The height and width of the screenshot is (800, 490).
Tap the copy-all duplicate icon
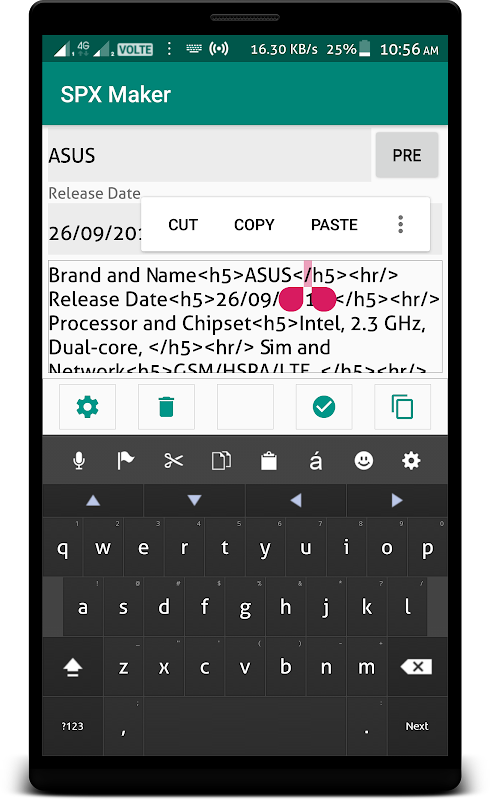click(402, 407)
